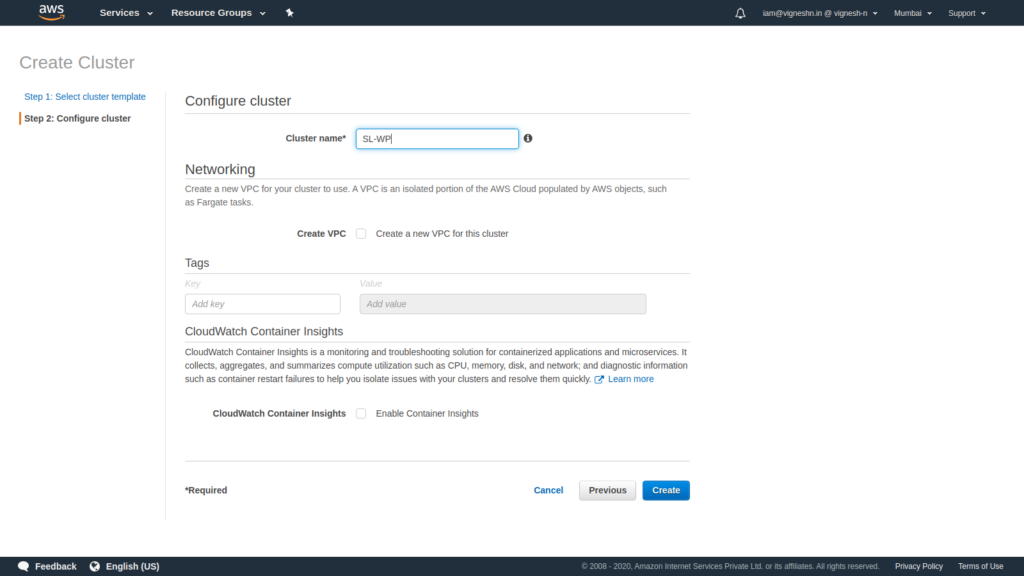Click the cluster name info icon

coord(528,138)
